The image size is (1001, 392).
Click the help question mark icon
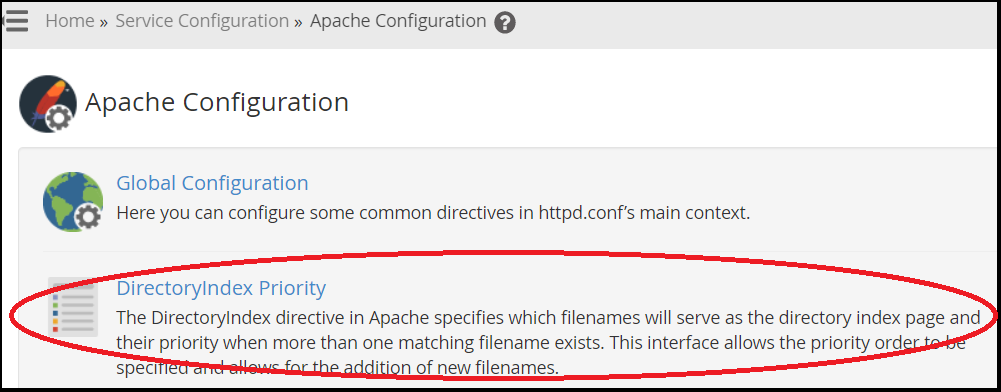505,23
